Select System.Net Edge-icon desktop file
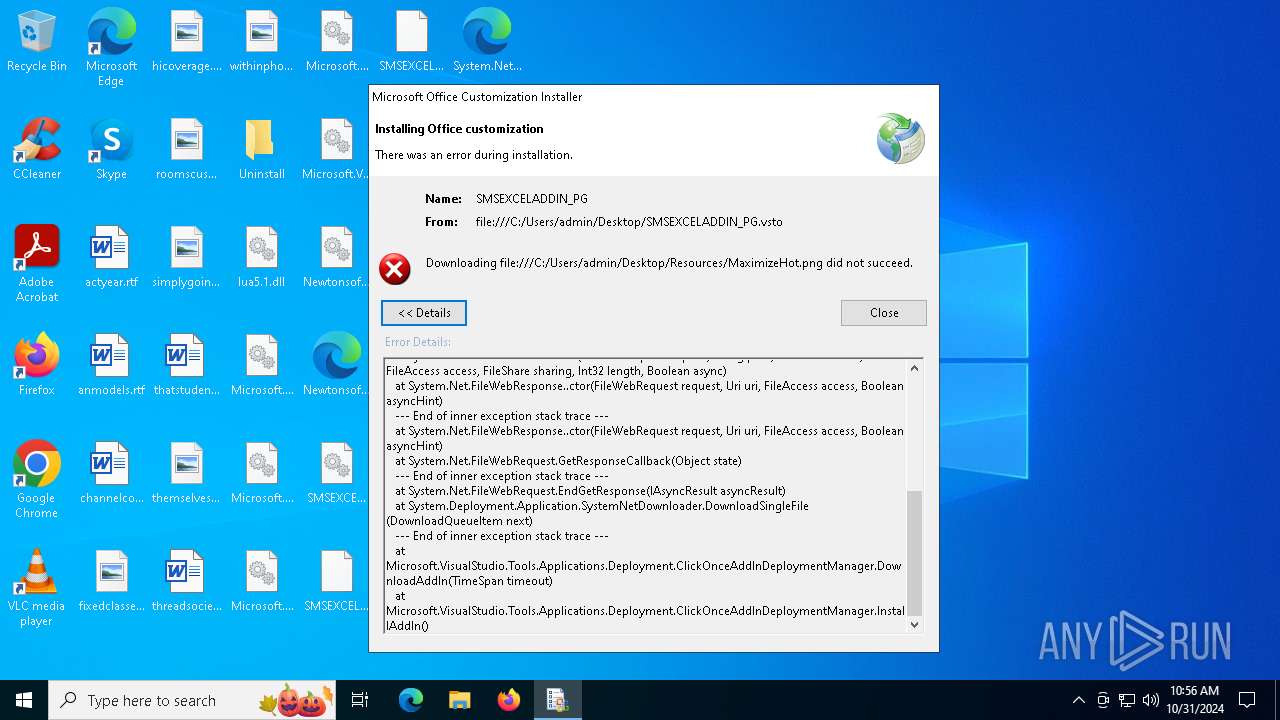The image size is (1280, 720). point(487,42)
